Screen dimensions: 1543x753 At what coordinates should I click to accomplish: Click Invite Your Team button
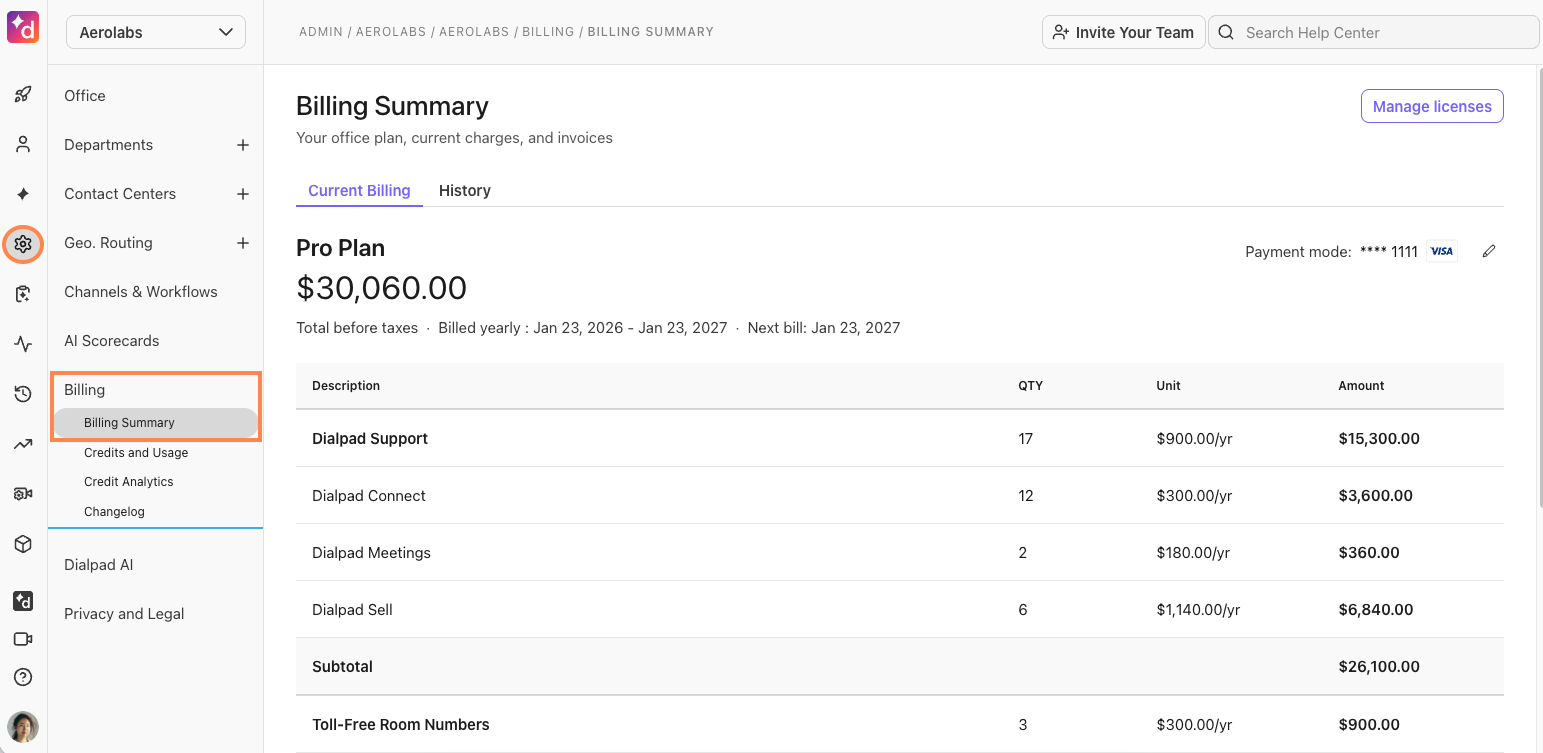coord(1123,32)
